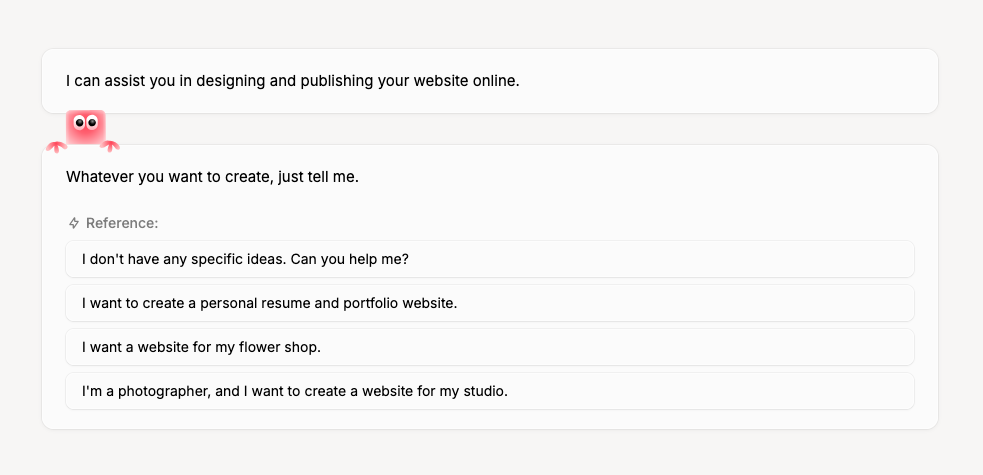Click "flower shop" text in third suggestion
Screen dimensions: 983x475
pyautogui.click(x=280, y=347)
